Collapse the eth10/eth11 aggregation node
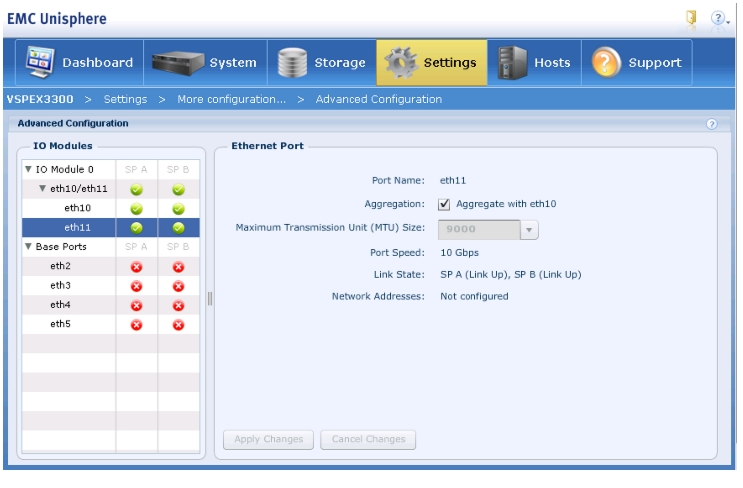743x488 pixels. pyautogui.click(x=43, y=189)
